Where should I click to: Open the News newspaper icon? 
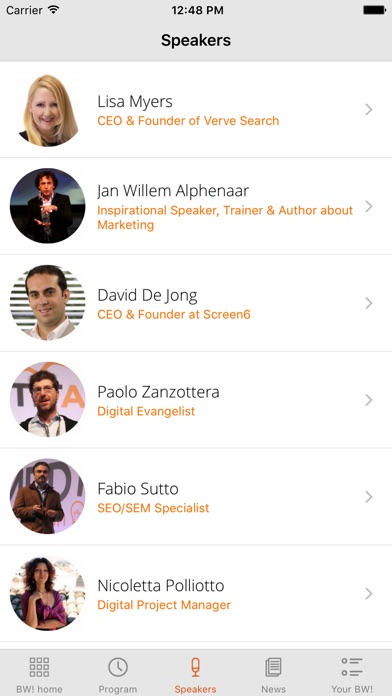(273, 667)
